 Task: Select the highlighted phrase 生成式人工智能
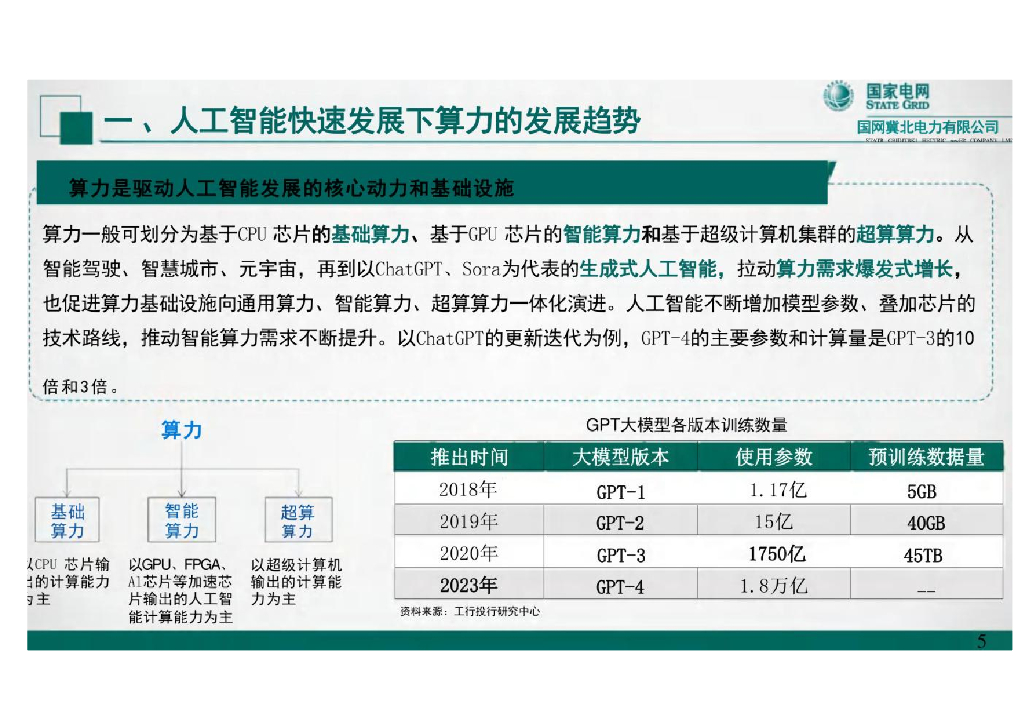tap(648, 268)
